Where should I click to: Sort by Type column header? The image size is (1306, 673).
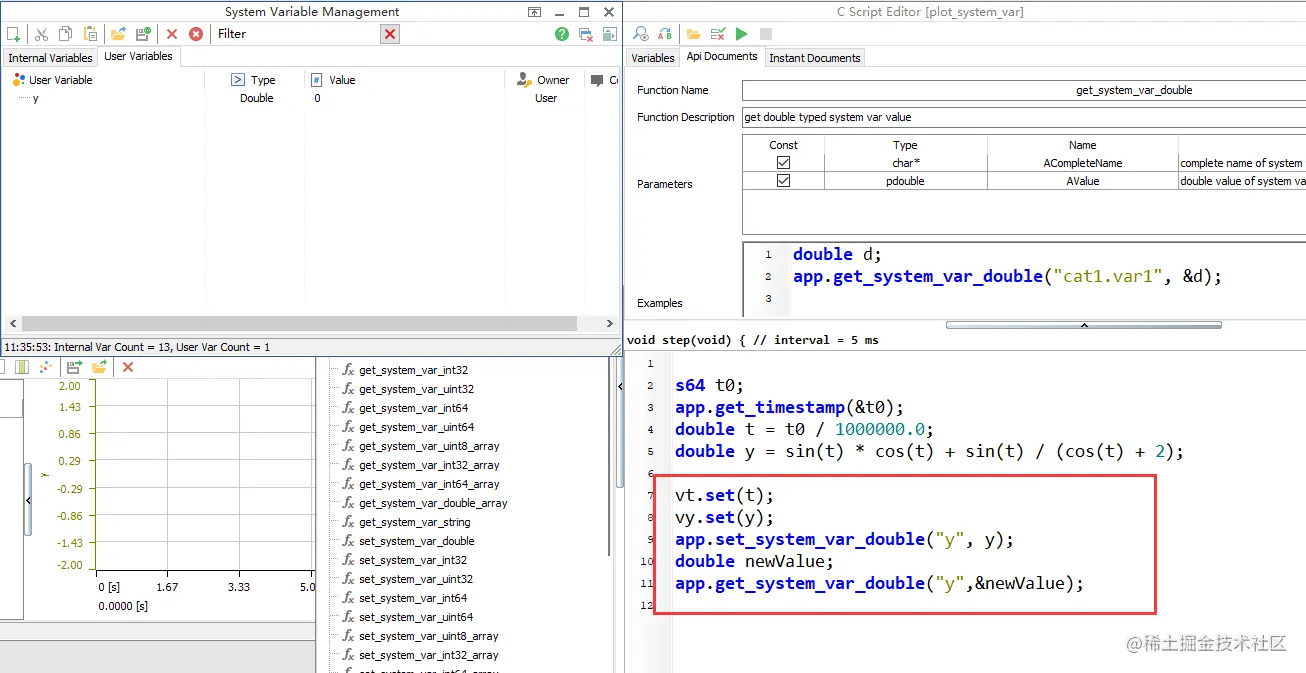coord(254,80)
